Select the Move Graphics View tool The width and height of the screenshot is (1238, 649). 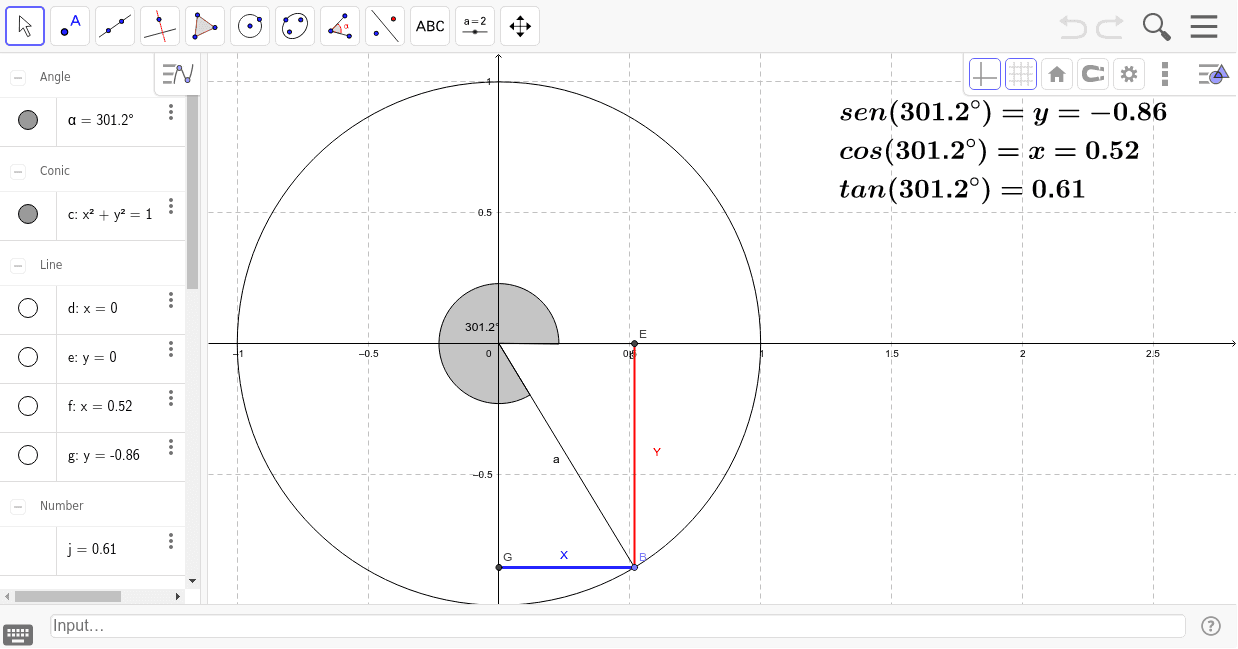click(520, 26)
